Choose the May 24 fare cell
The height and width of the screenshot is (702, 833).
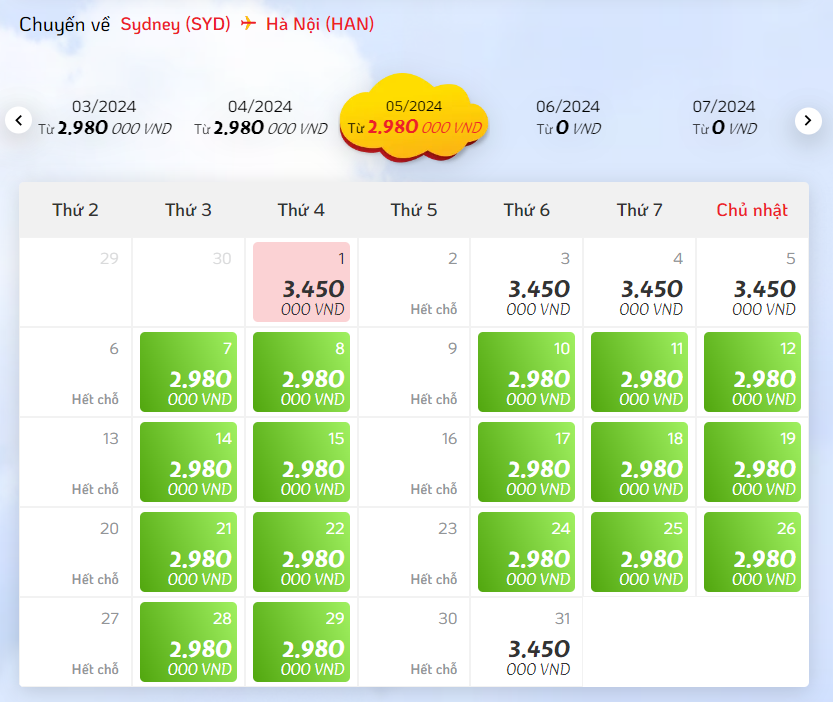pos(526,552)
